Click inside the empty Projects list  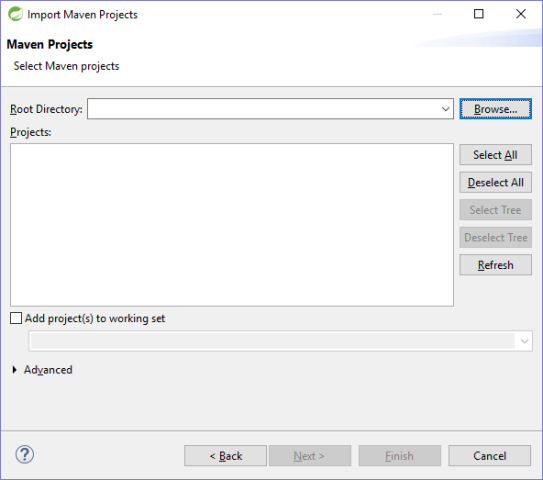pos(232,225)
